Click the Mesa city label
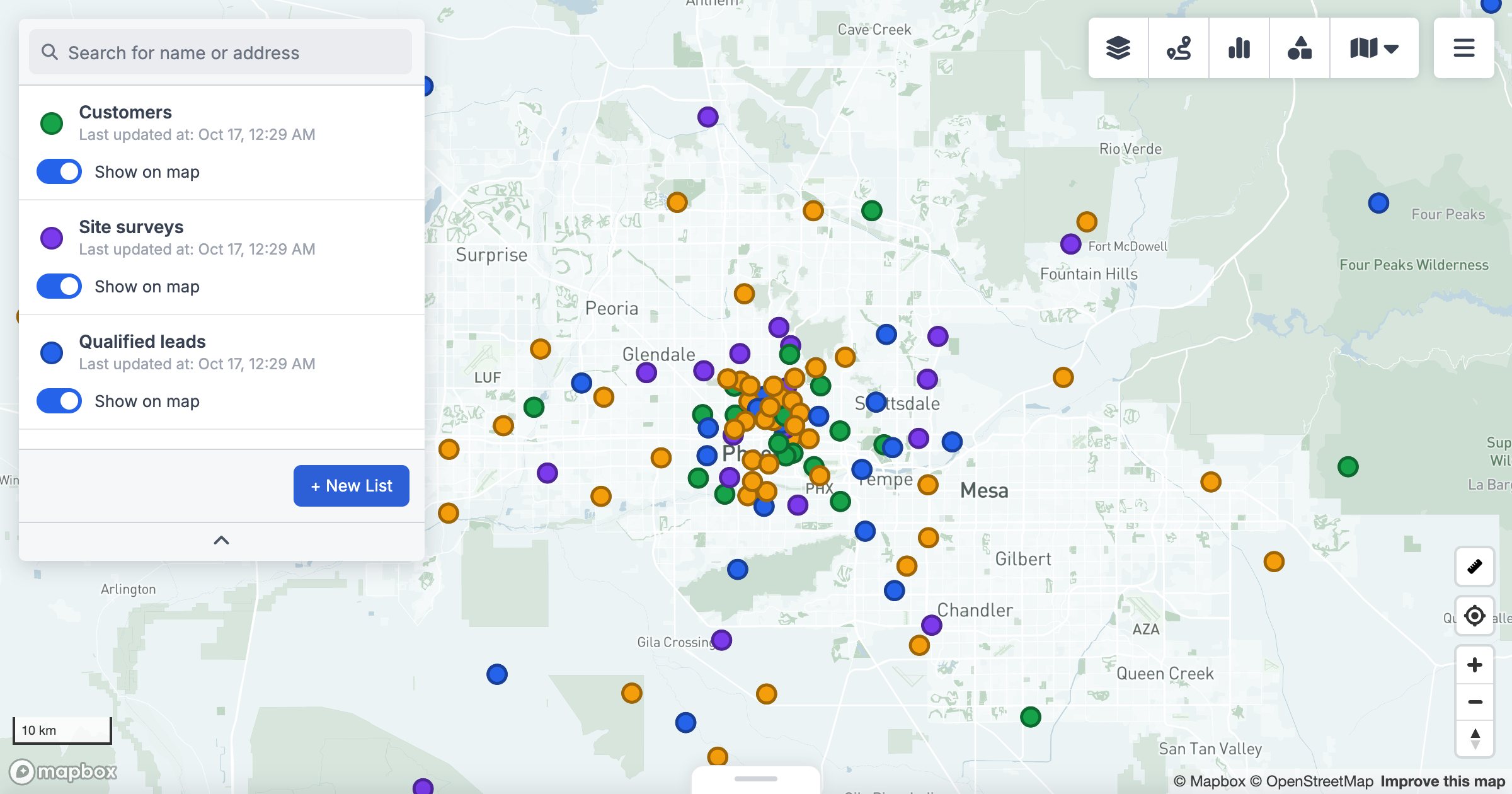The height and width of the screenshot is (794, 1512). 984,490
